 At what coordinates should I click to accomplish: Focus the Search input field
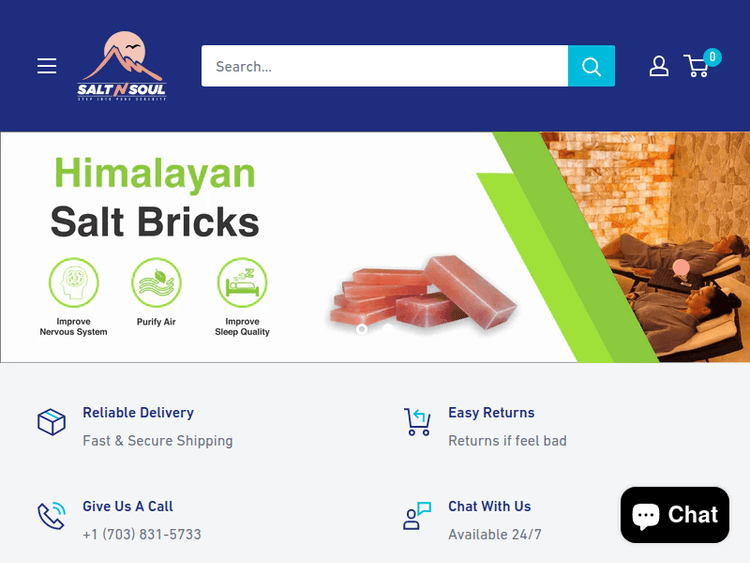coord(385,66)
